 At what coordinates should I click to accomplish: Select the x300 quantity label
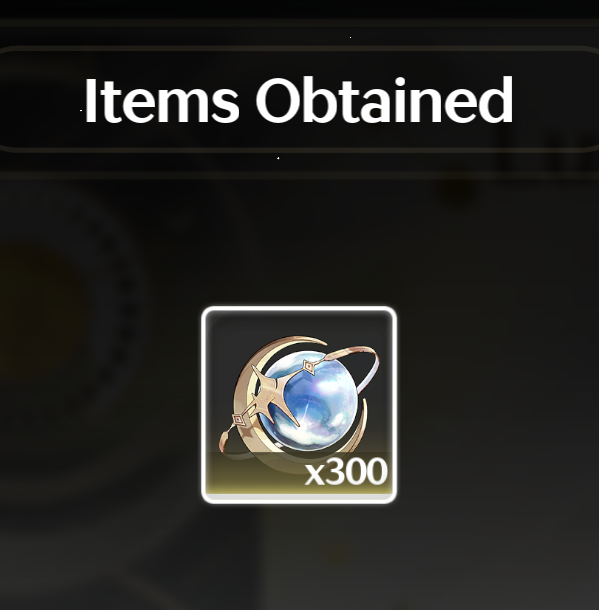click(346, 472)
